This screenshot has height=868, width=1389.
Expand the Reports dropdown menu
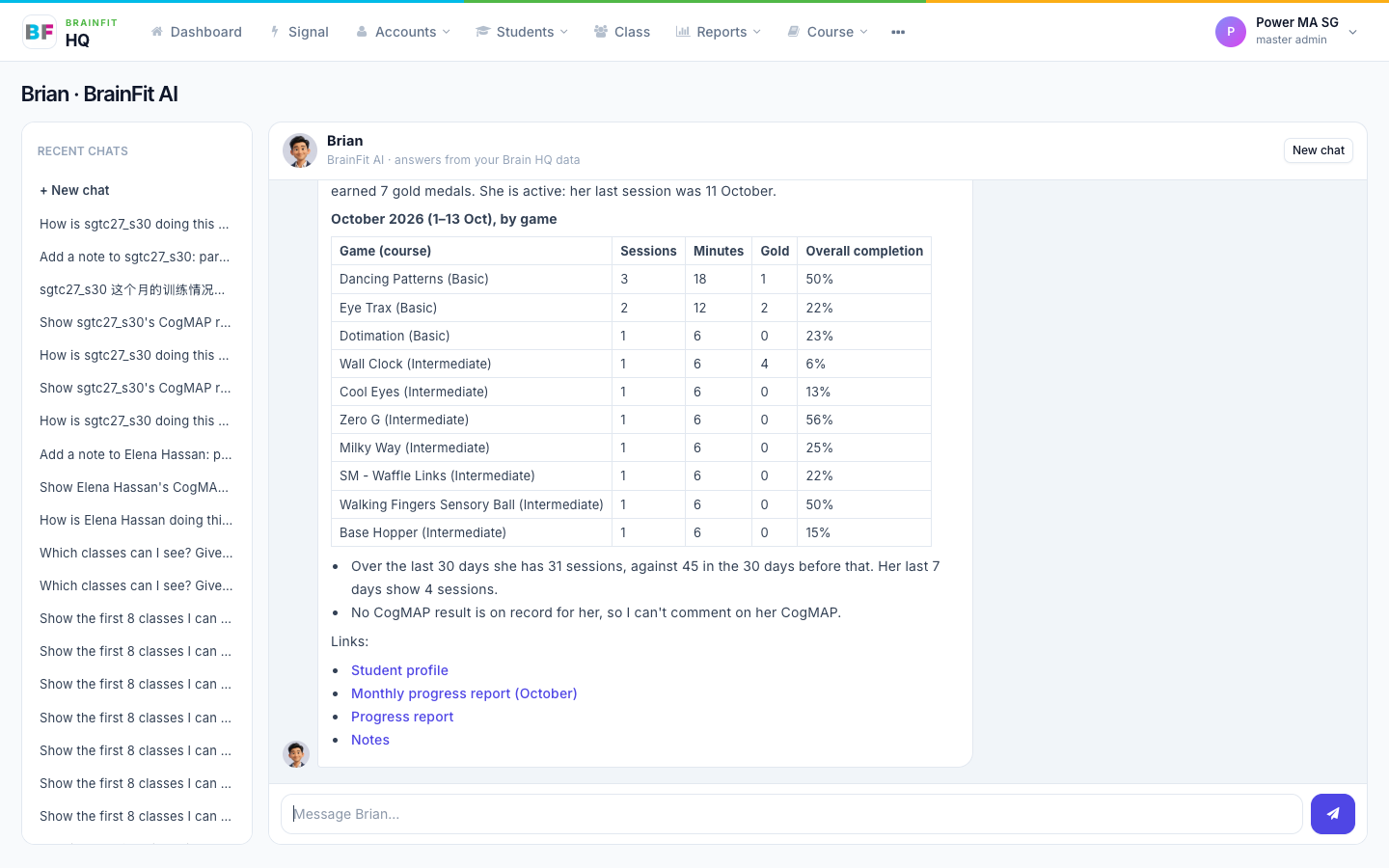pos(719,32)
